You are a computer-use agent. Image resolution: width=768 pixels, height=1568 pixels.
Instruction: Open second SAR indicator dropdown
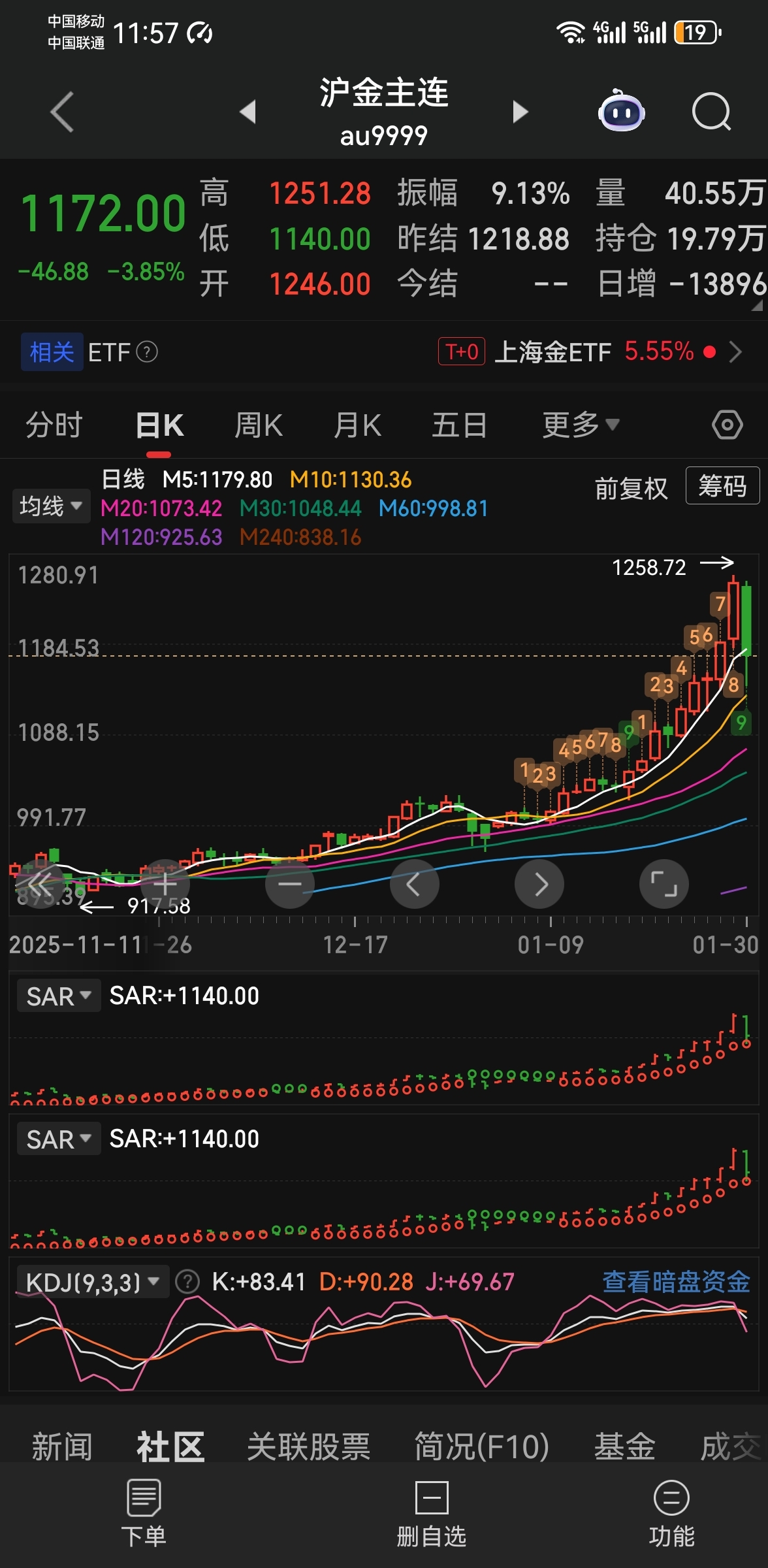(59, 1139)
